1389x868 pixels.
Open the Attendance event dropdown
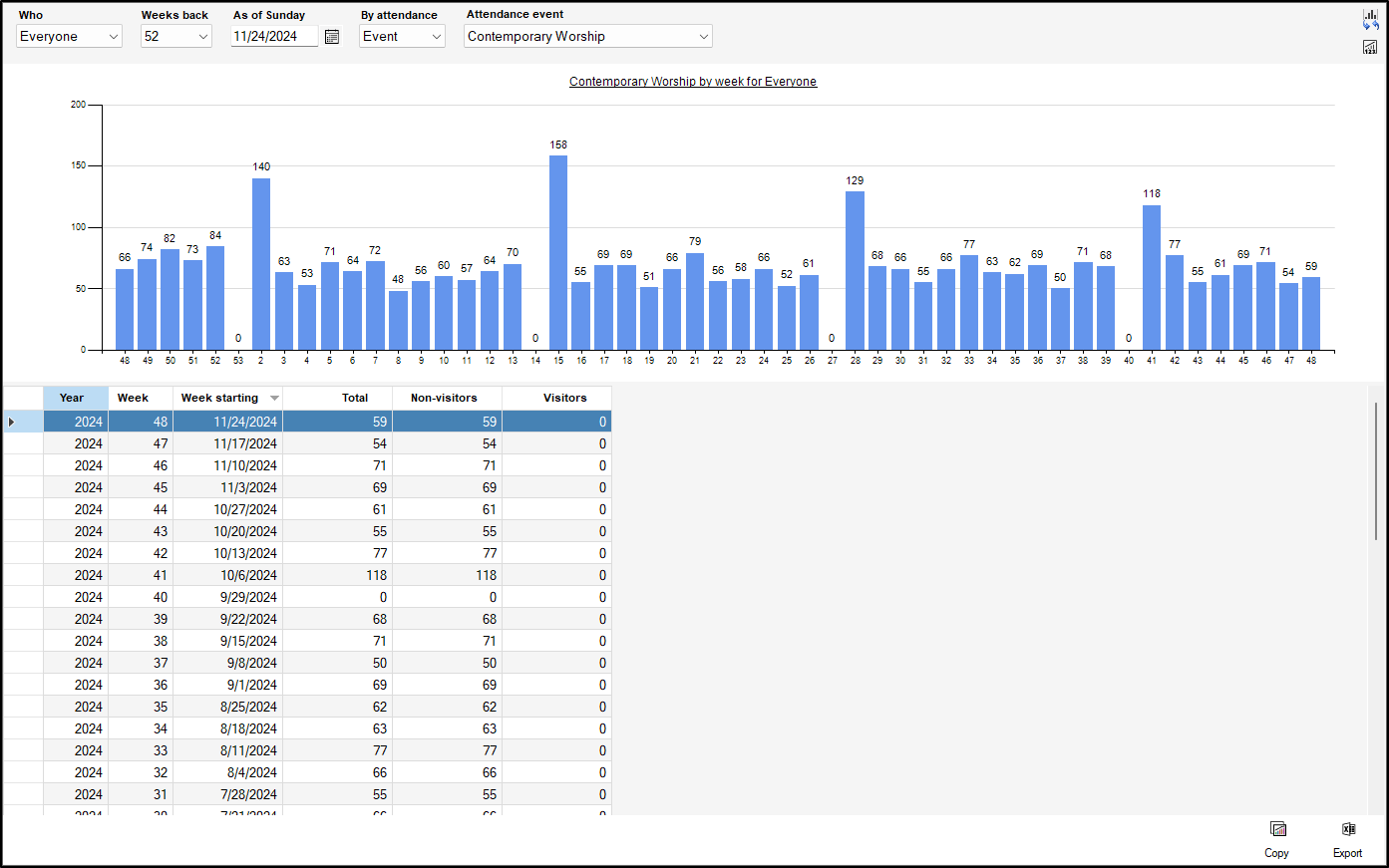pyautogui.click(x=703, y=37)
